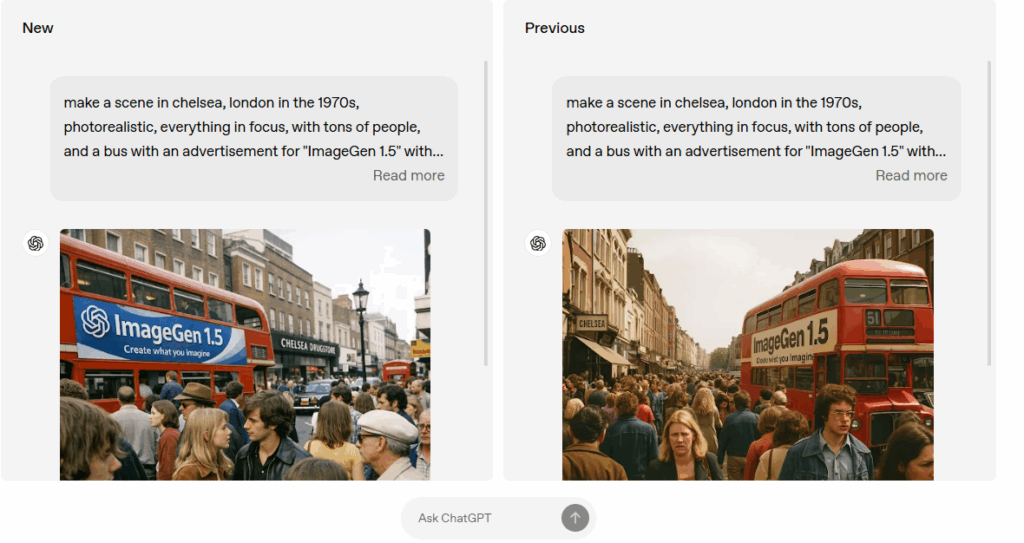The width and height of the screenshot is (1024, 543).
Task: Click the prompt message bubble in New panel
Action: coord(254,139)
